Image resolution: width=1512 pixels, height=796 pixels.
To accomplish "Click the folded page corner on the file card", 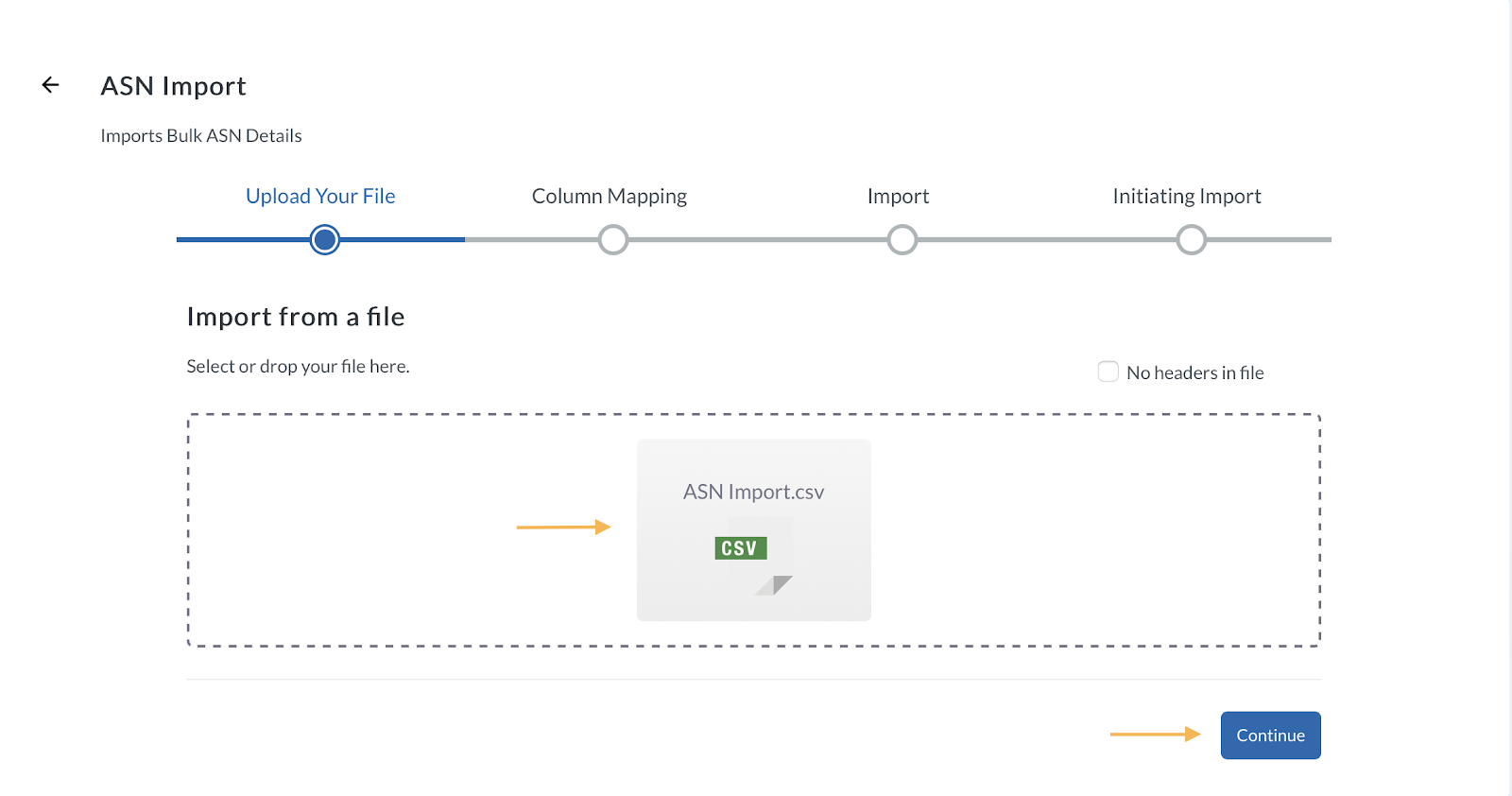I will point(773,586).
